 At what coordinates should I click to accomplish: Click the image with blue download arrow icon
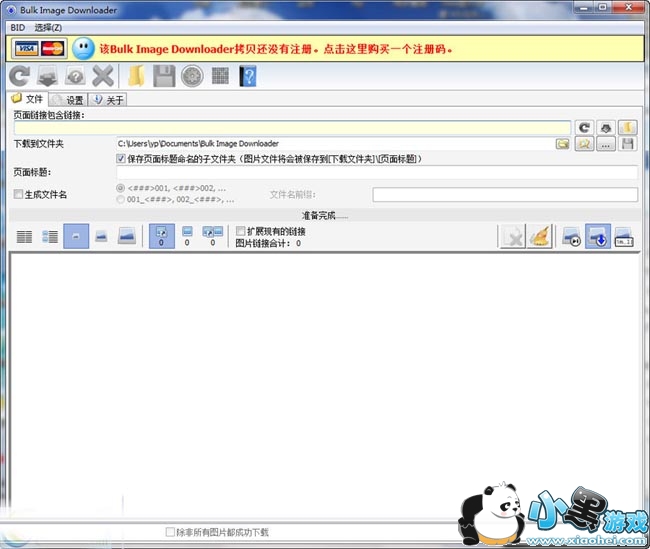click(597, 236)
